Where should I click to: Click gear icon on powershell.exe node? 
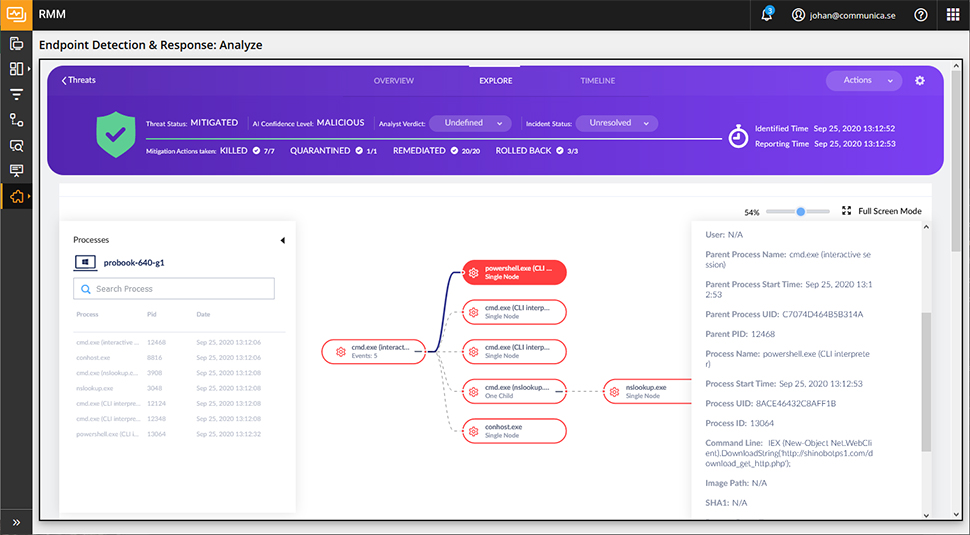(x=473, y=273)
